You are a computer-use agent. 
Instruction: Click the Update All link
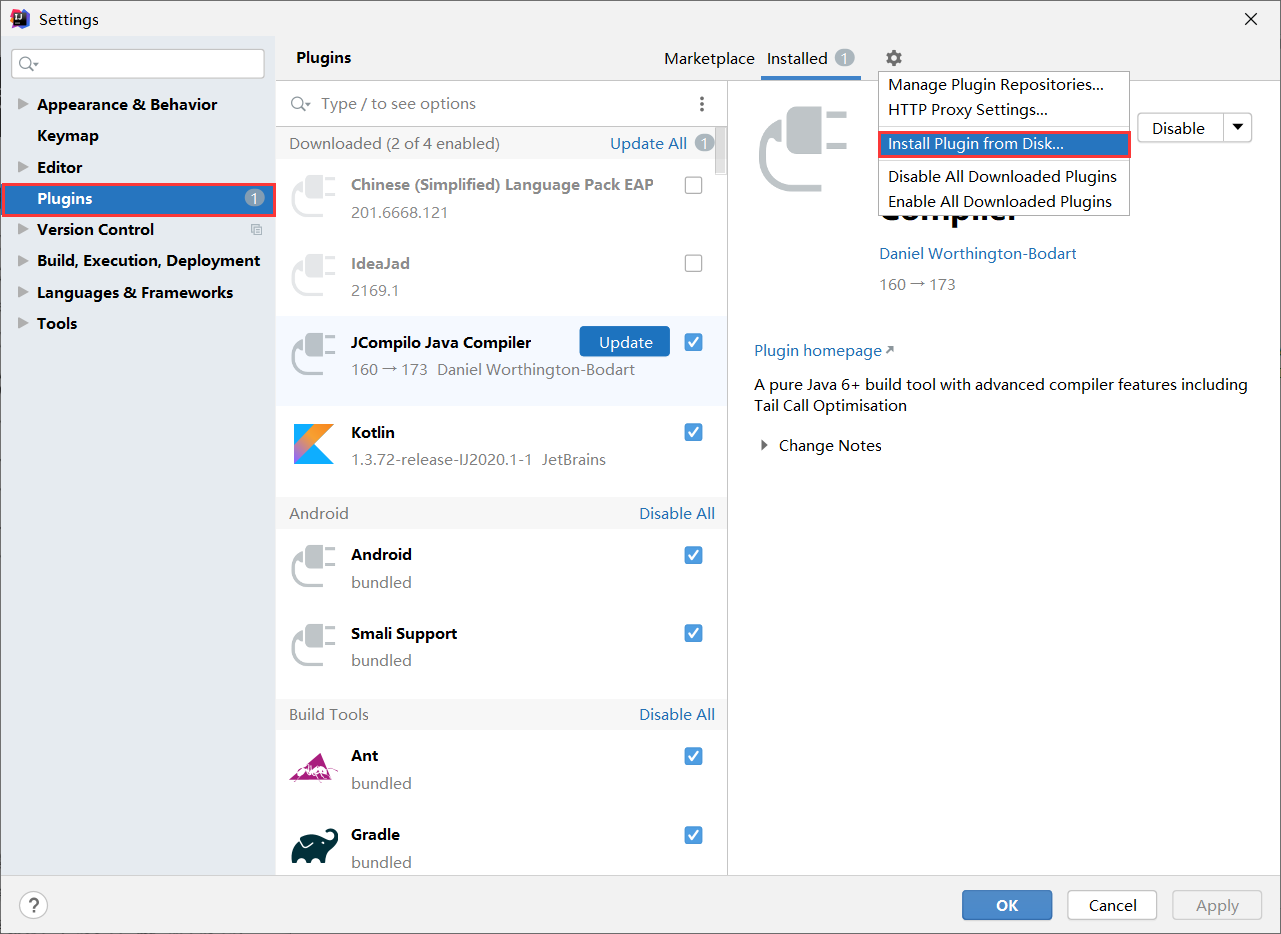648,144
